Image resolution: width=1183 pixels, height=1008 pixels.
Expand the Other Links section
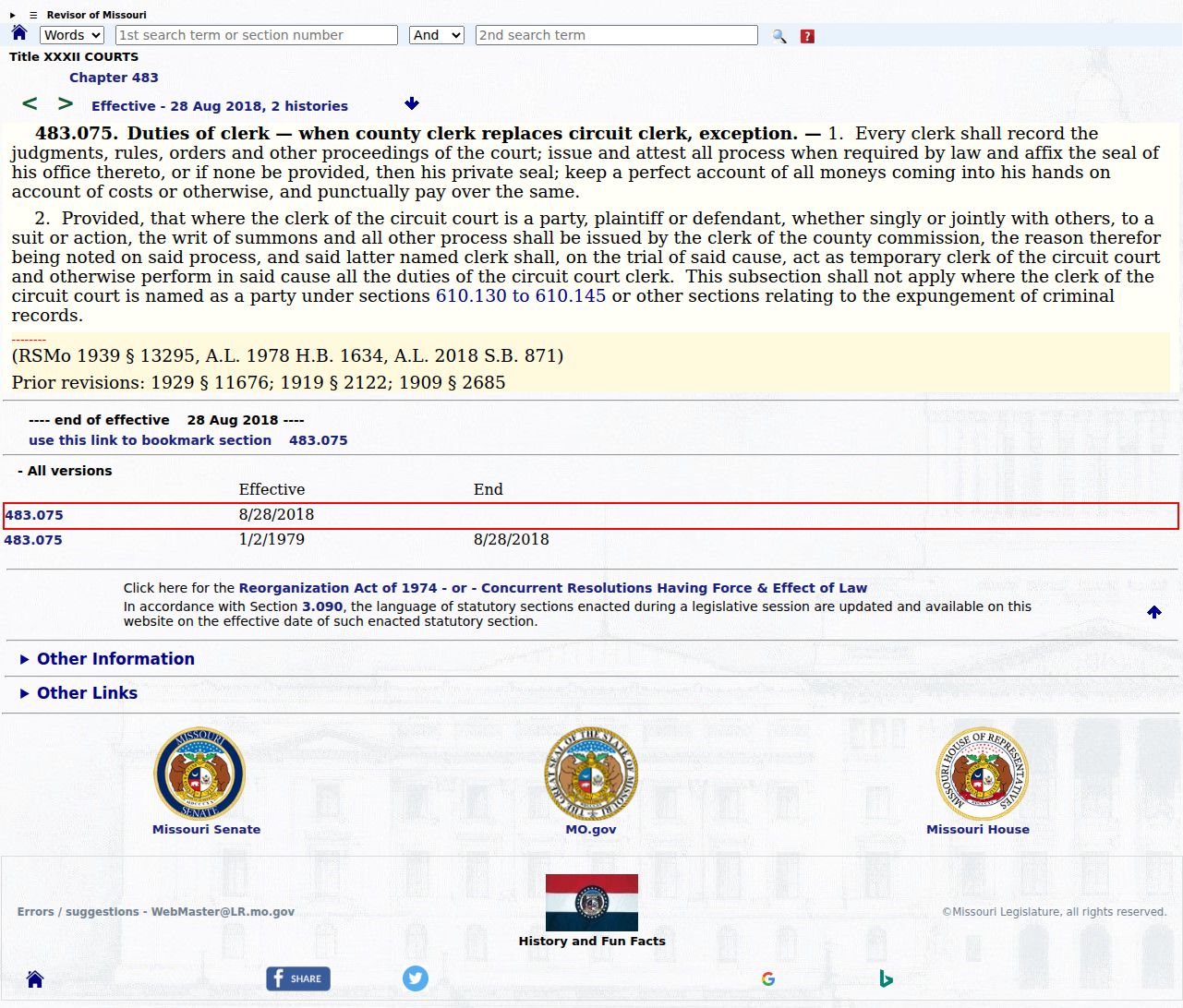(x=78, y=693)
